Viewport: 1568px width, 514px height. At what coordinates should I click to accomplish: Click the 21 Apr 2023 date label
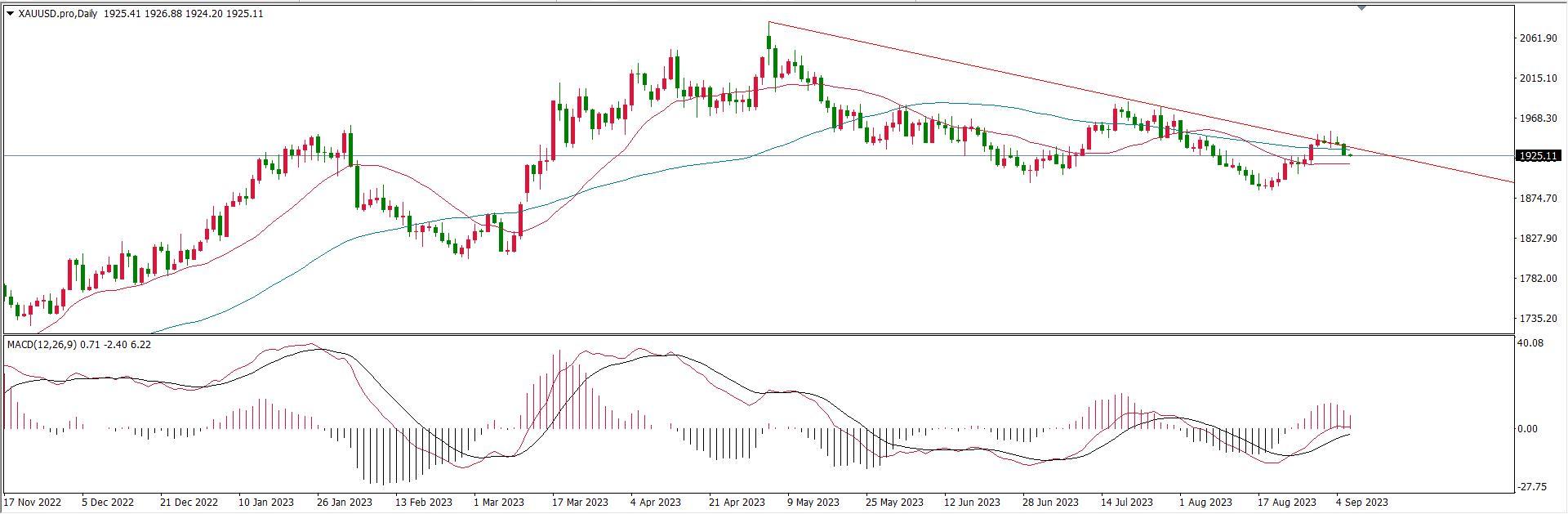pos(737,502)
